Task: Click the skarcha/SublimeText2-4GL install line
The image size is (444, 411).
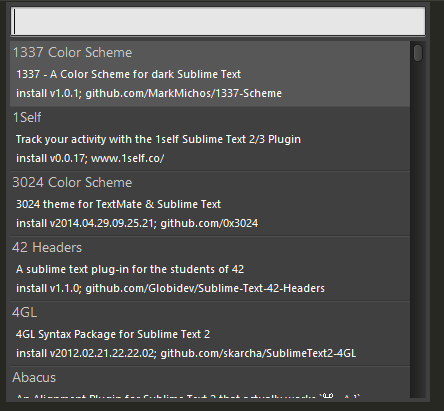Action: [x=186, y=353]
